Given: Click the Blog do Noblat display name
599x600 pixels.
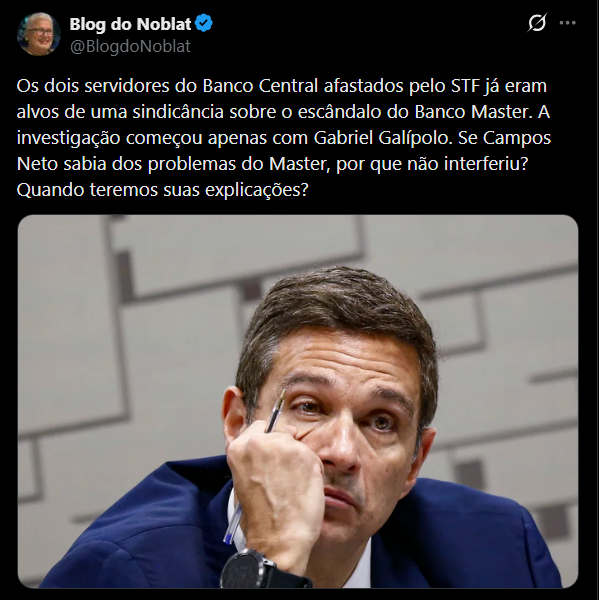Looking at the screenshot, I should pos(130,24).
